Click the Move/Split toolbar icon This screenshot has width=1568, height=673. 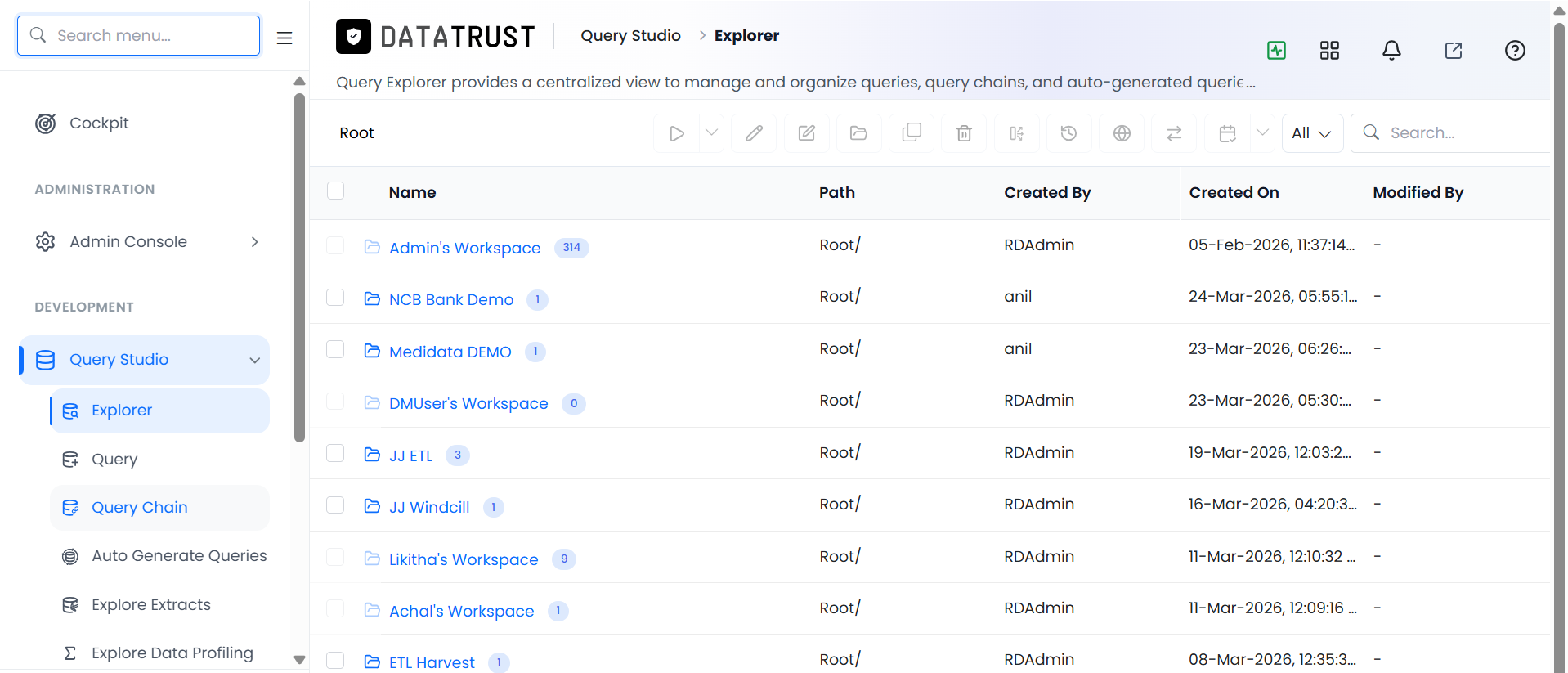tap(1016, 133)
